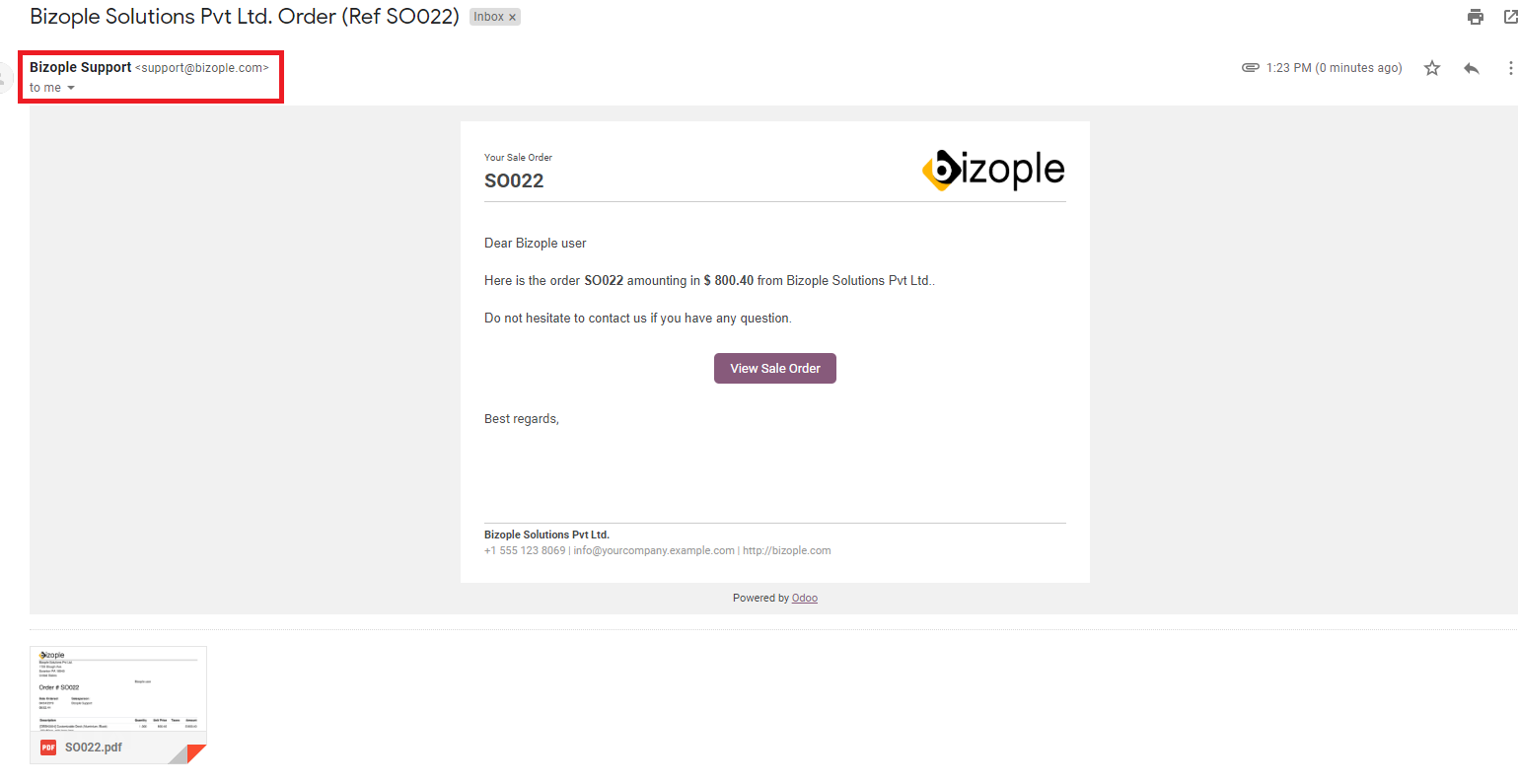
Task: Print this email with printer icon
Action: 1476,17
